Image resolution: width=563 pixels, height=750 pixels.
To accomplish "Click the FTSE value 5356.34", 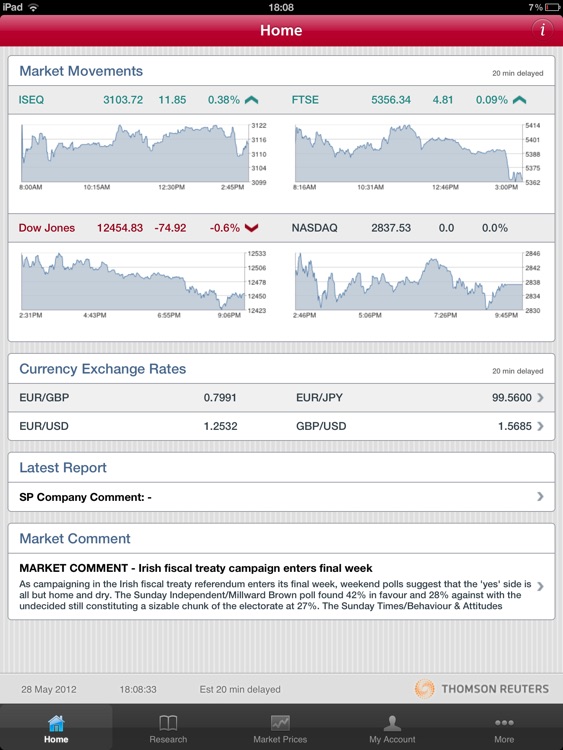I will click(391, 100).
